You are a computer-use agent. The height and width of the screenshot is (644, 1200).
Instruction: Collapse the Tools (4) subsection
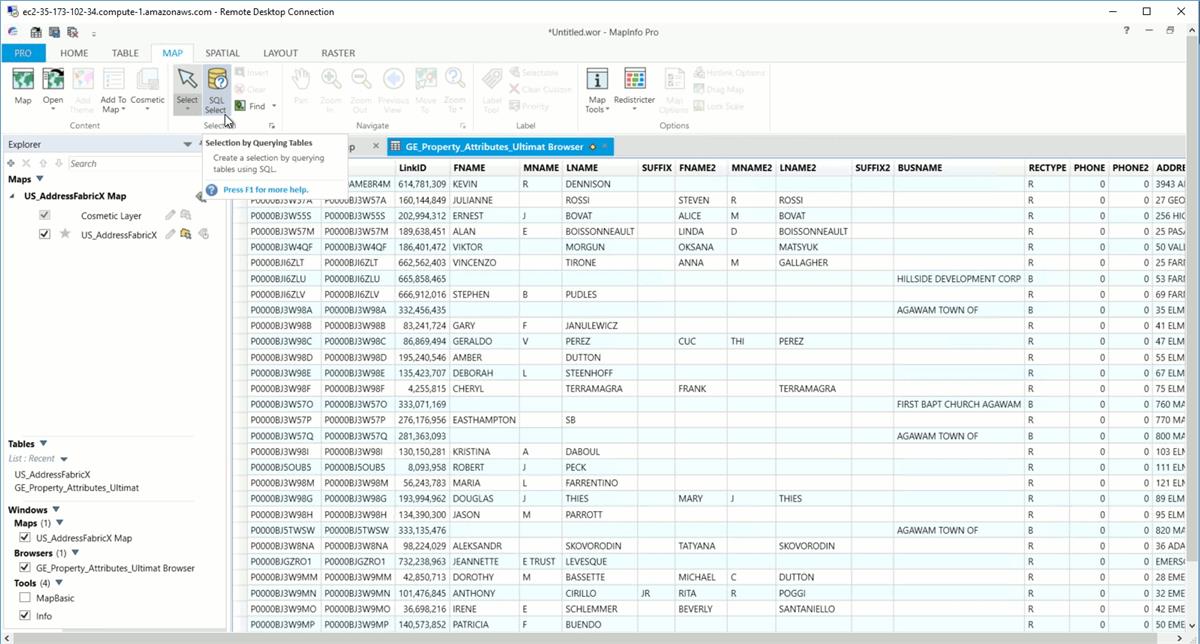pos(57,583)
